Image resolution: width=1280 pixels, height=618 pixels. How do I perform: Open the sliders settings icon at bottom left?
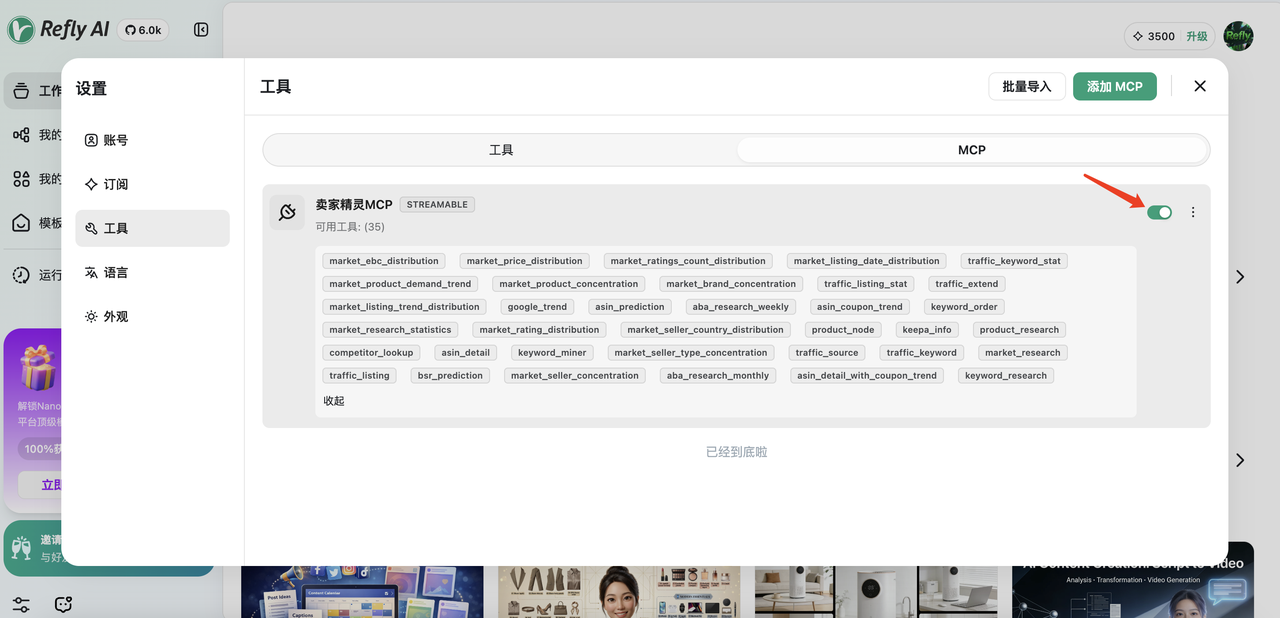click(x=21, y=605)
